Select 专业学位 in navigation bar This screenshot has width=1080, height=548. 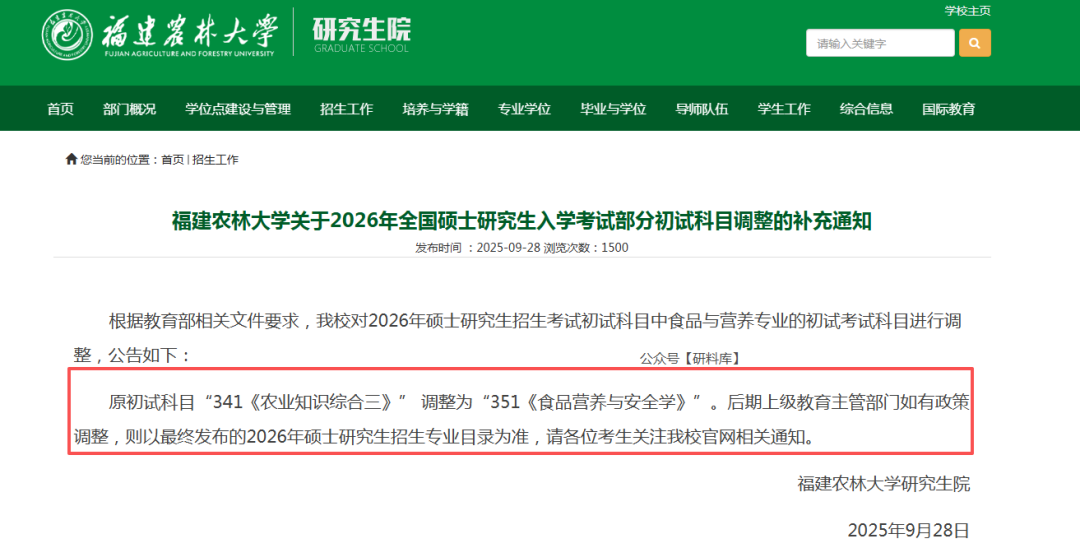pyautogui.click(x=524, y=109)
